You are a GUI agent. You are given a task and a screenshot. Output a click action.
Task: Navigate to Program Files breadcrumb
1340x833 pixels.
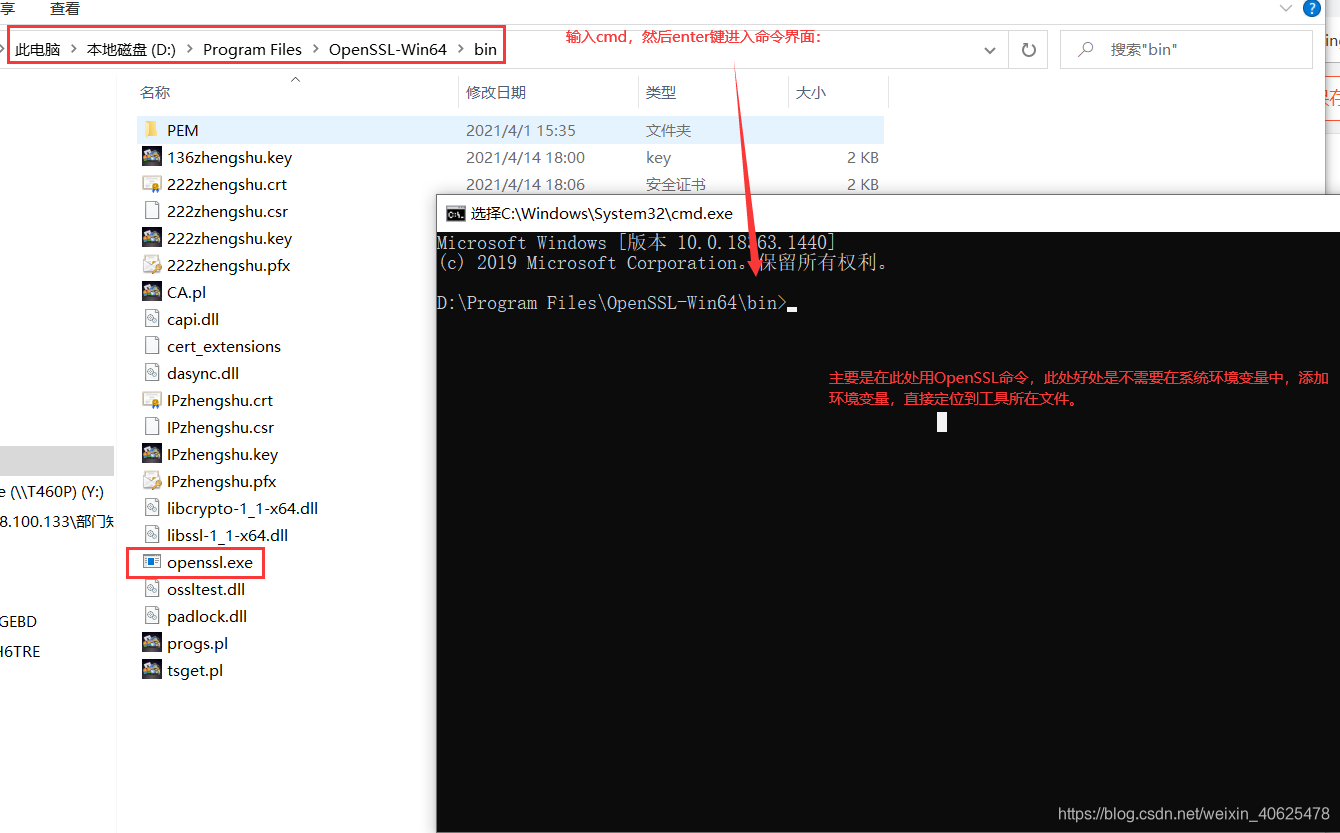point(252,49)
